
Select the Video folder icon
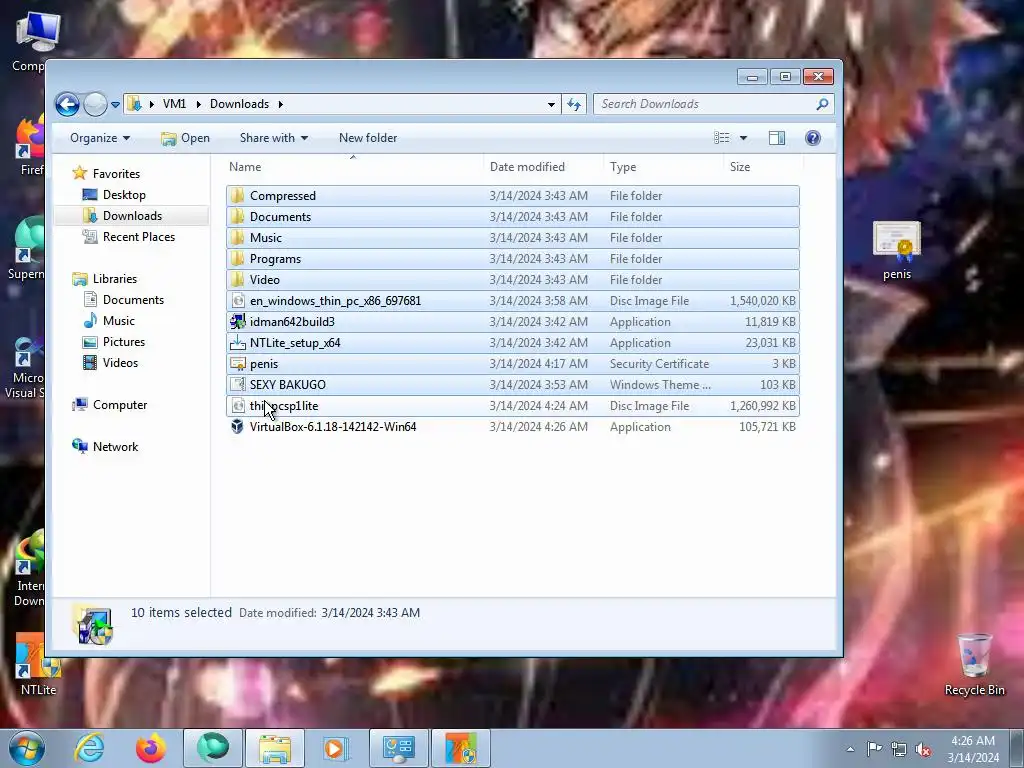238,280
